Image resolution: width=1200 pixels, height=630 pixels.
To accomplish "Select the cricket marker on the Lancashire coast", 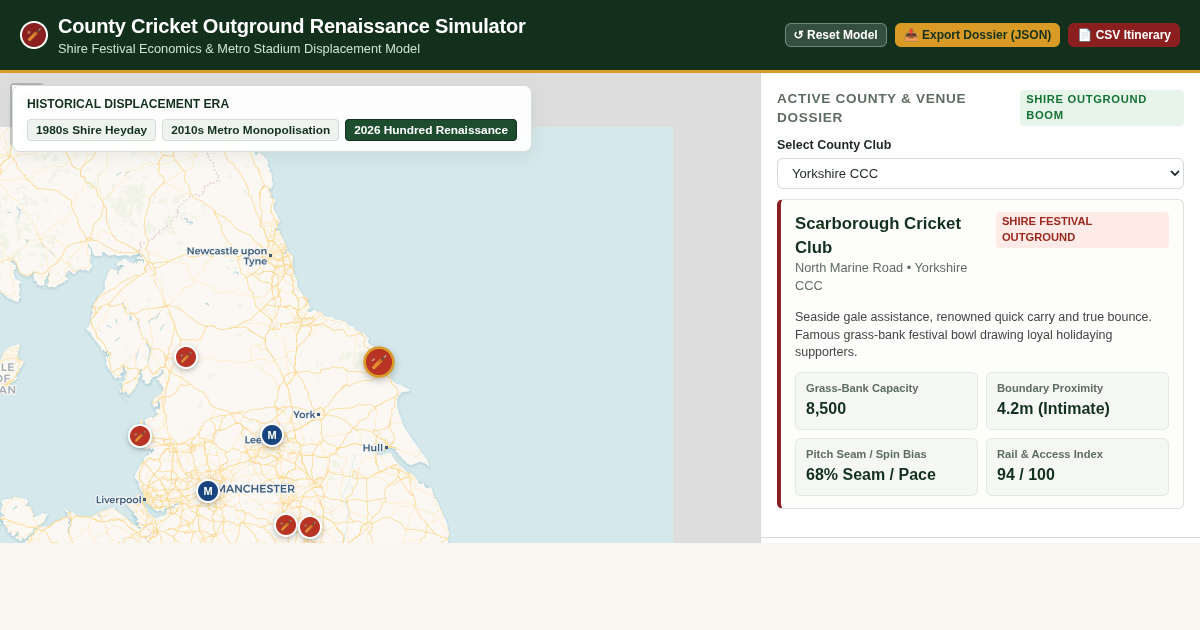I will click(140, 436).
